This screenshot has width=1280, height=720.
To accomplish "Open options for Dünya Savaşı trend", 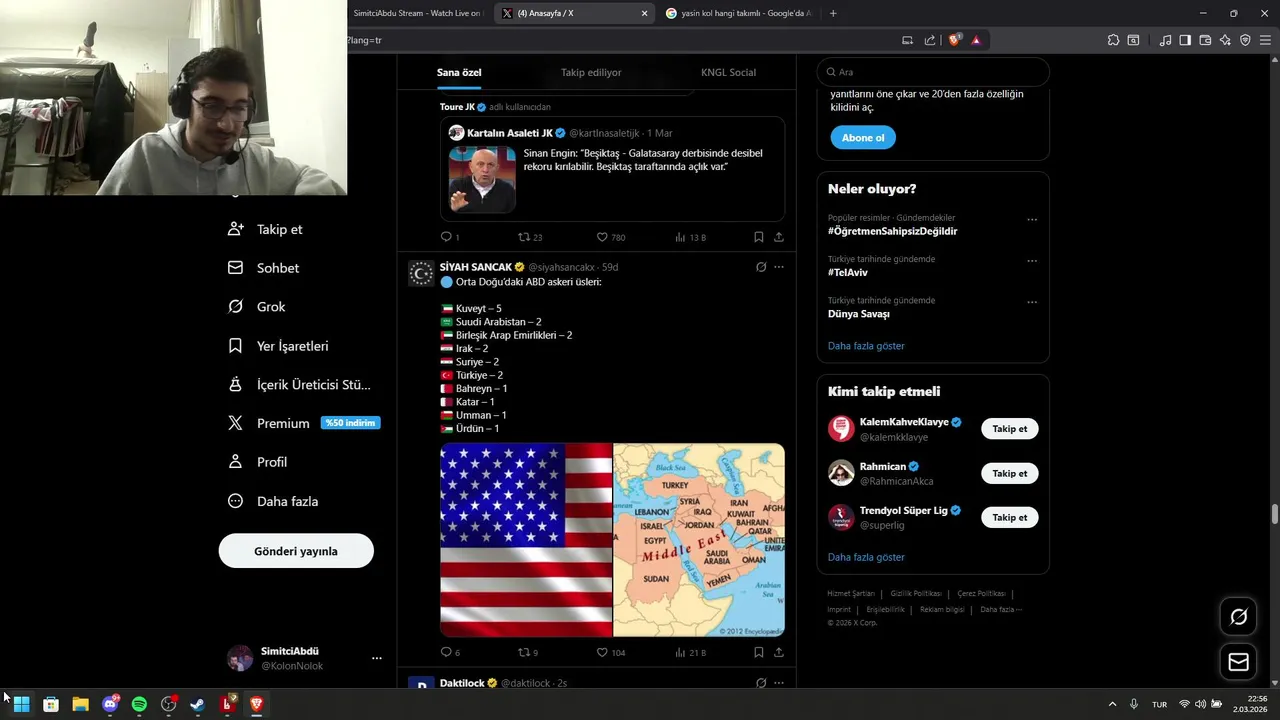I will pos(1032,302).
